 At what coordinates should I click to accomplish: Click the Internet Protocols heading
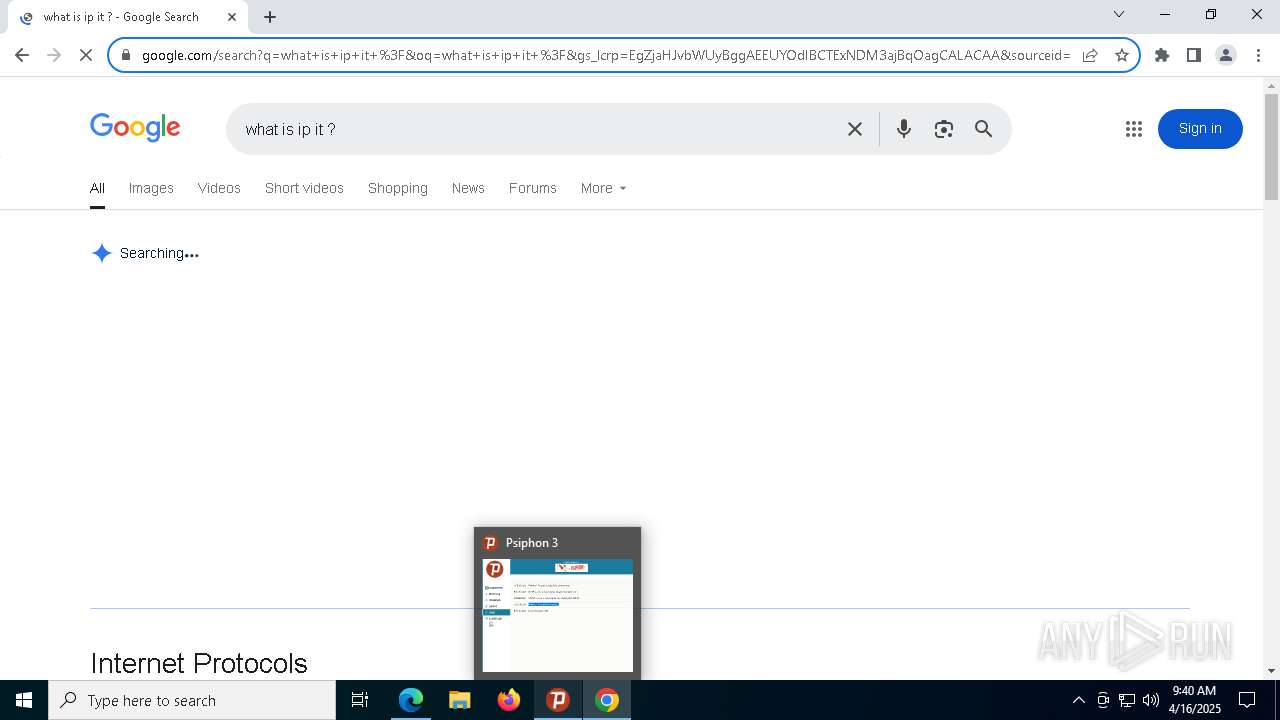pyautogui.click(x=199, y=663)
